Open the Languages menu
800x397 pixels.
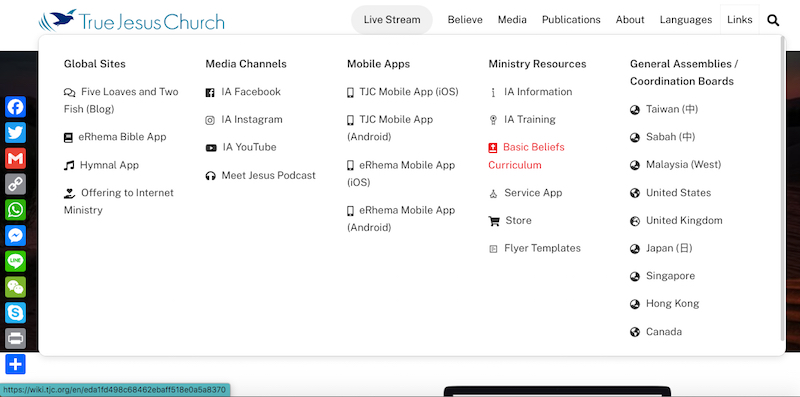click(x=686, y=20)
